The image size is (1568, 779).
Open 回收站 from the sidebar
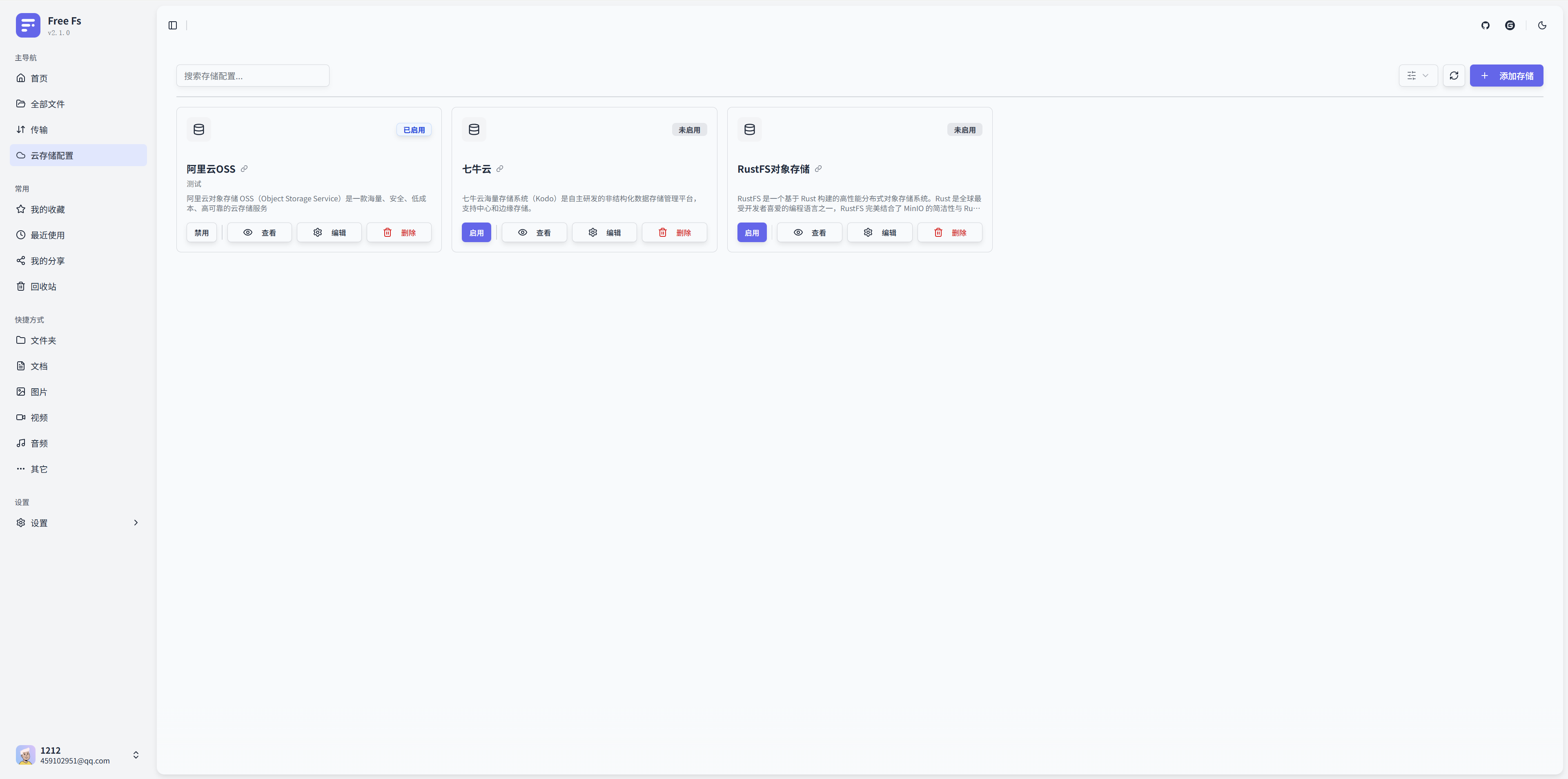[43, 287]
